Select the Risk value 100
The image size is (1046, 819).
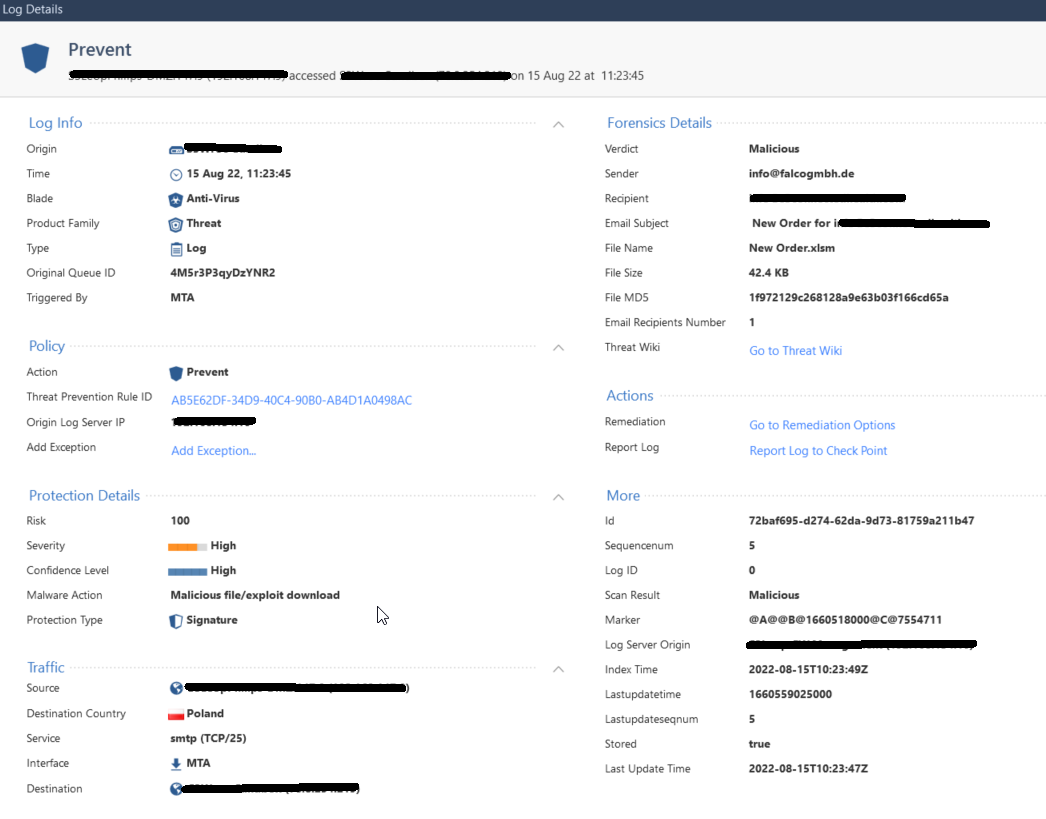180,520
